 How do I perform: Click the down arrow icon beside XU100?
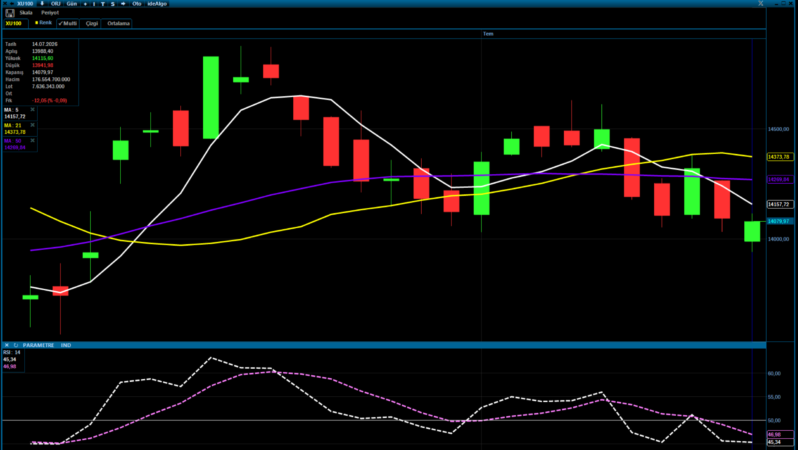[42, 4]
